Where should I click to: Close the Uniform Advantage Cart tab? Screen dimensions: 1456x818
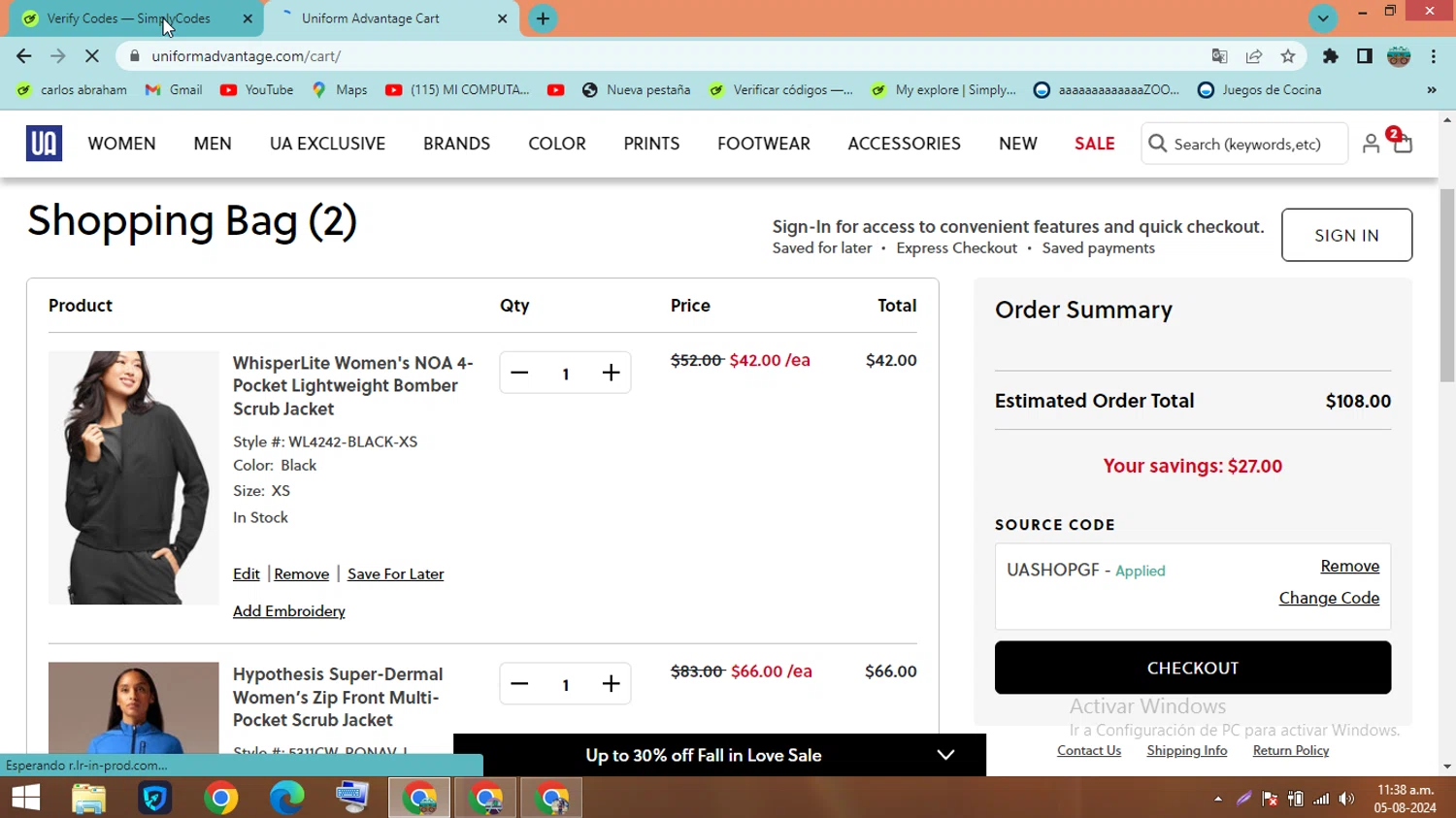(x=502, y=18)
